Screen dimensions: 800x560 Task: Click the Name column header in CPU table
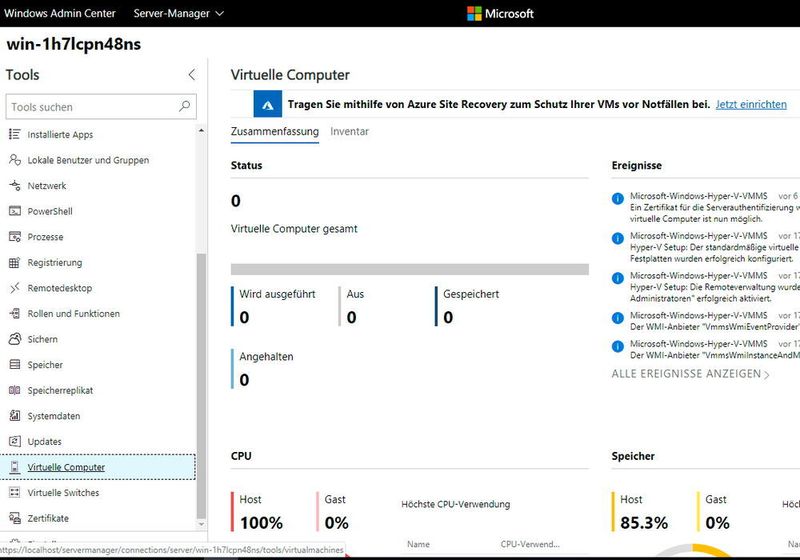pyautogui.click(x=418, y=544)
